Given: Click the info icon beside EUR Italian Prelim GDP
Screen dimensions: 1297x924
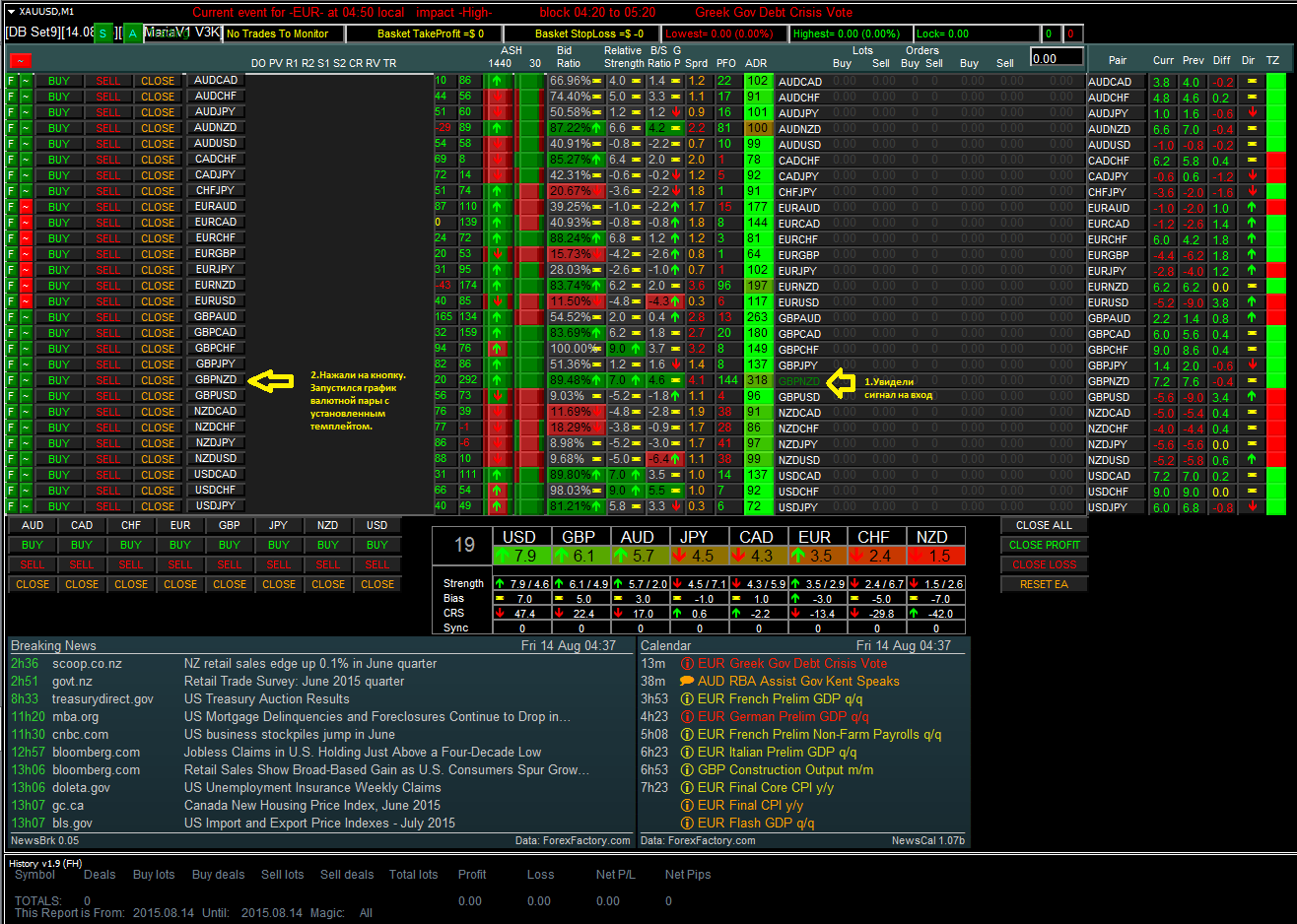Looking at the screenshot, I should tap(688, 752).
